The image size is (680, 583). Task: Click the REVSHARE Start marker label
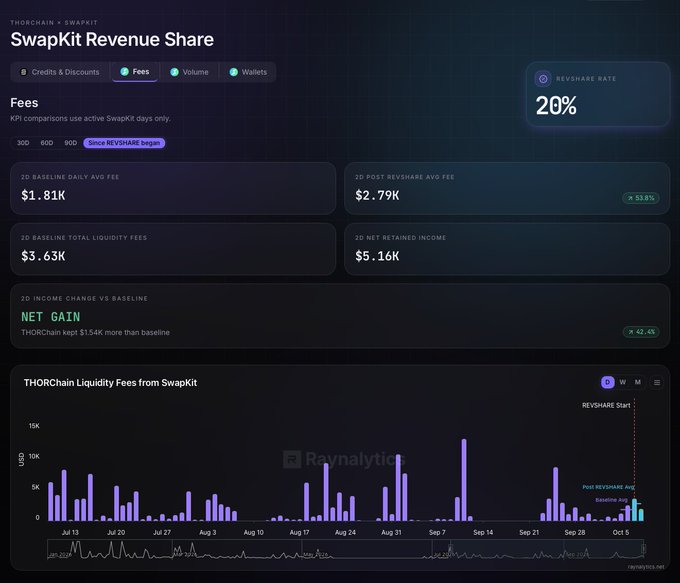(606, 405)
